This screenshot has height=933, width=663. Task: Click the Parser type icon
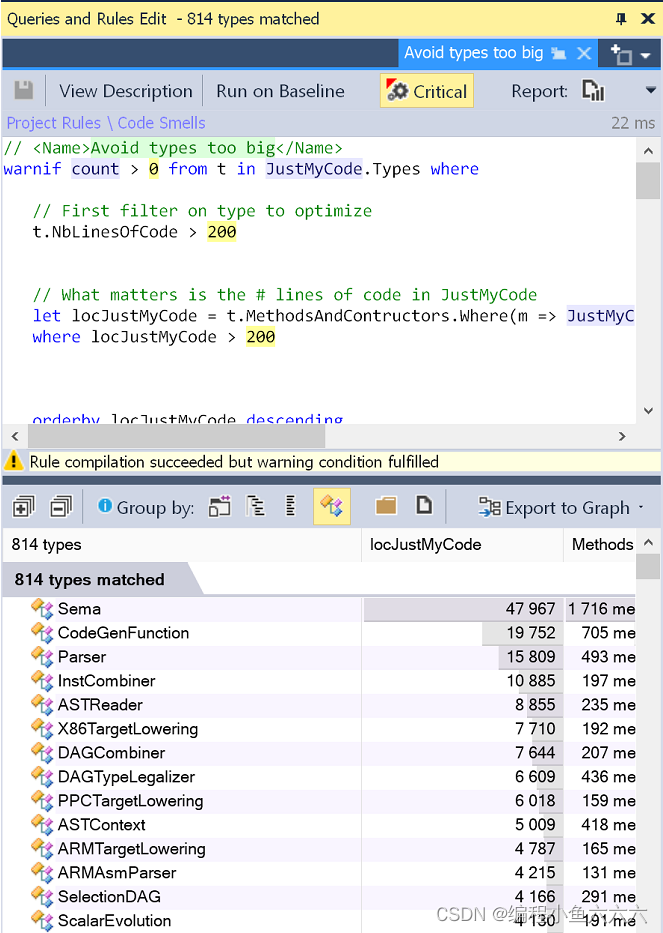click(42, 657)
